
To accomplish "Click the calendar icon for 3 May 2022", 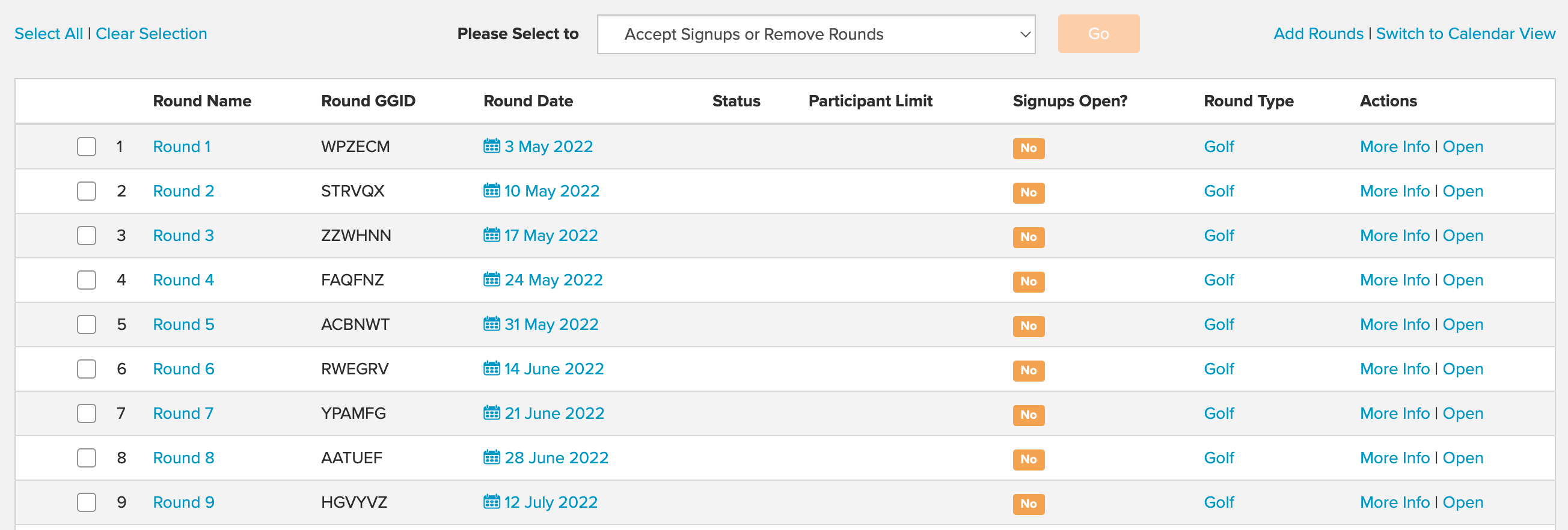I will 491,146.
